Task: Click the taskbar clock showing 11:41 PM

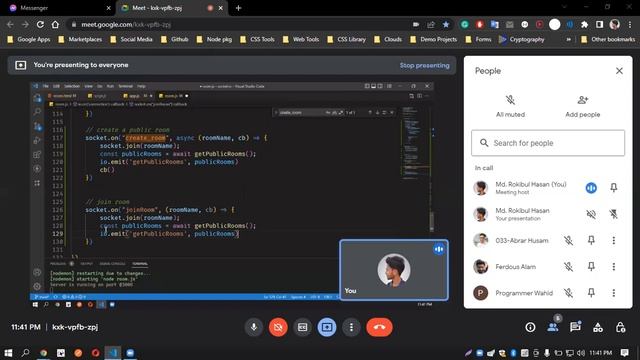Action: click(x=600, y=353)
